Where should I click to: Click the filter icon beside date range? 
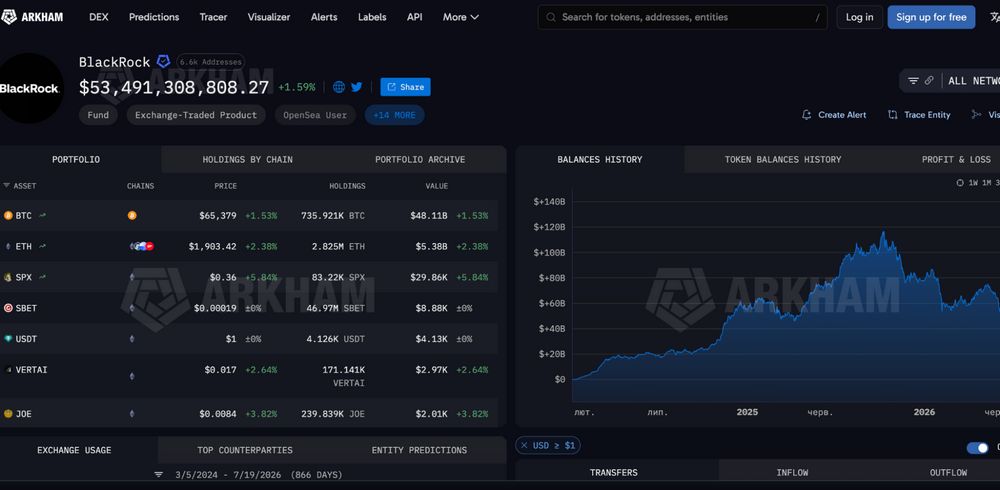coord(159,475)
